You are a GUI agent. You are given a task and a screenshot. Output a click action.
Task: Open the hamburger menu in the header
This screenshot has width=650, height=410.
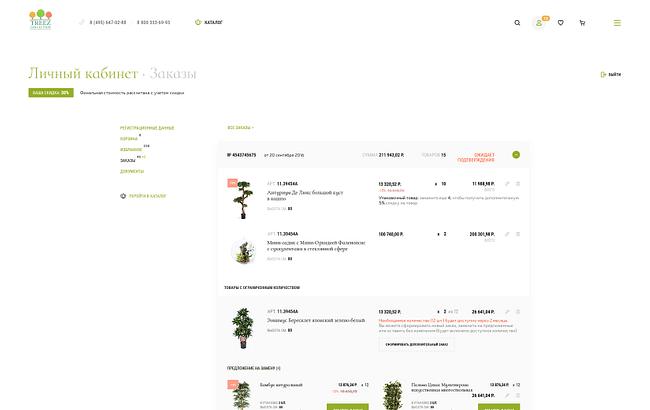(x=617, y=22)
